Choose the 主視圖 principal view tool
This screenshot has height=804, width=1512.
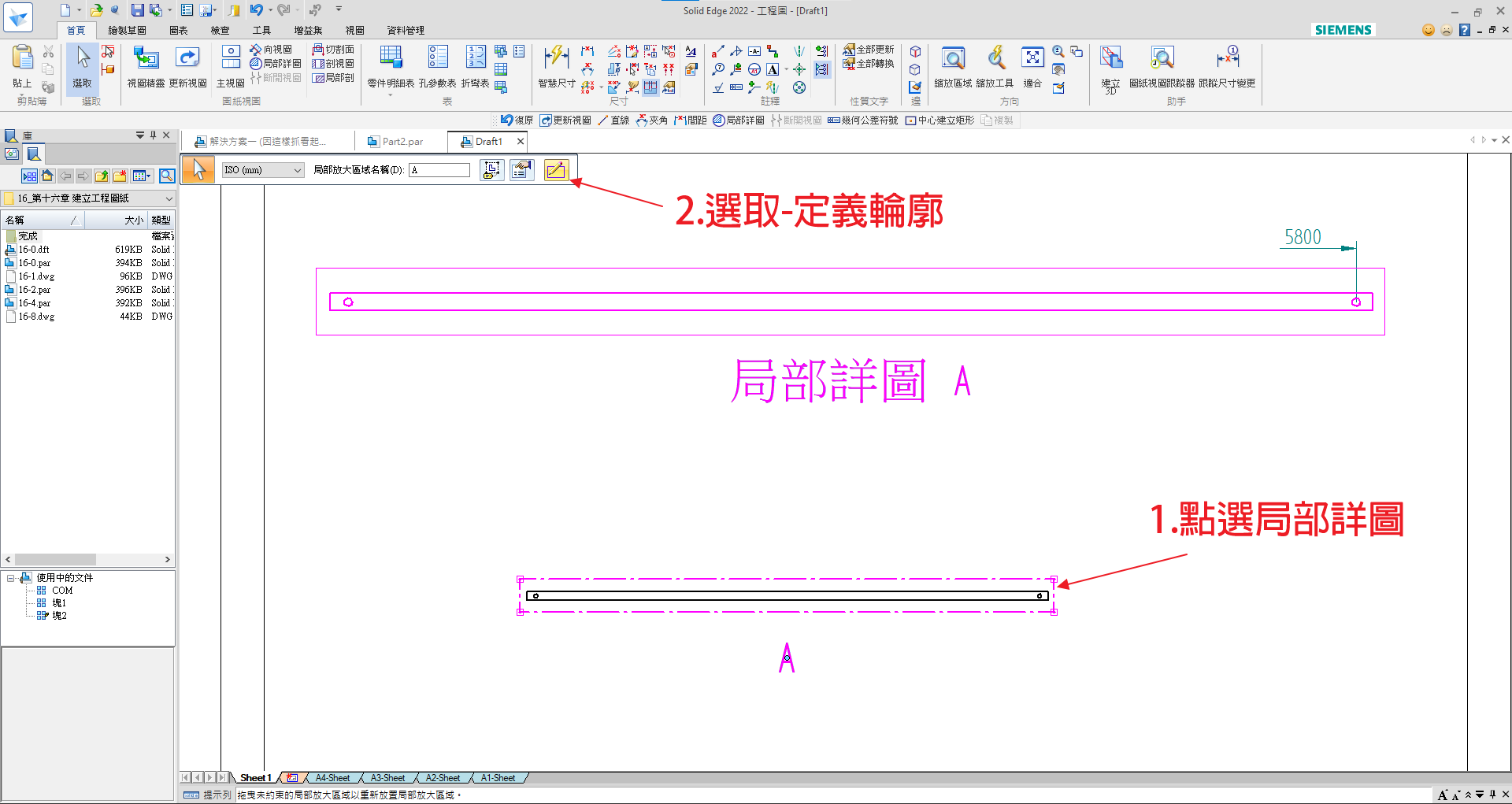point(231,66)
